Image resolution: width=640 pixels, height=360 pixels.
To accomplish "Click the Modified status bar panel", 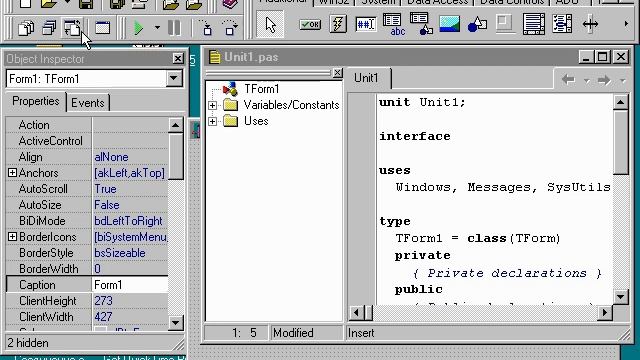I will coord(307,333).
